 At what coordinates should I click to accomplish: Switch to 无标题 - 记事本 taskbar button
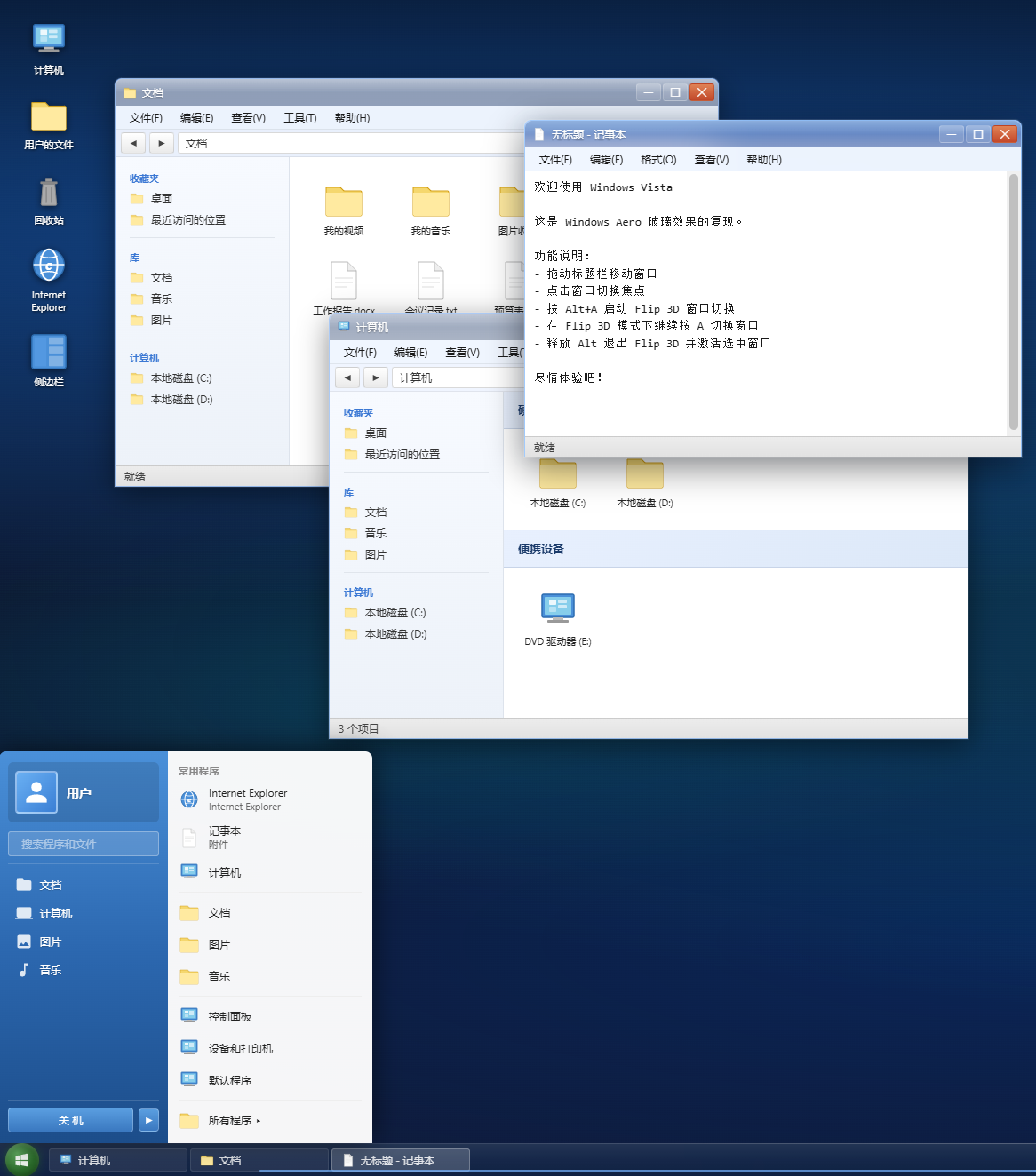pos(401,1160)
